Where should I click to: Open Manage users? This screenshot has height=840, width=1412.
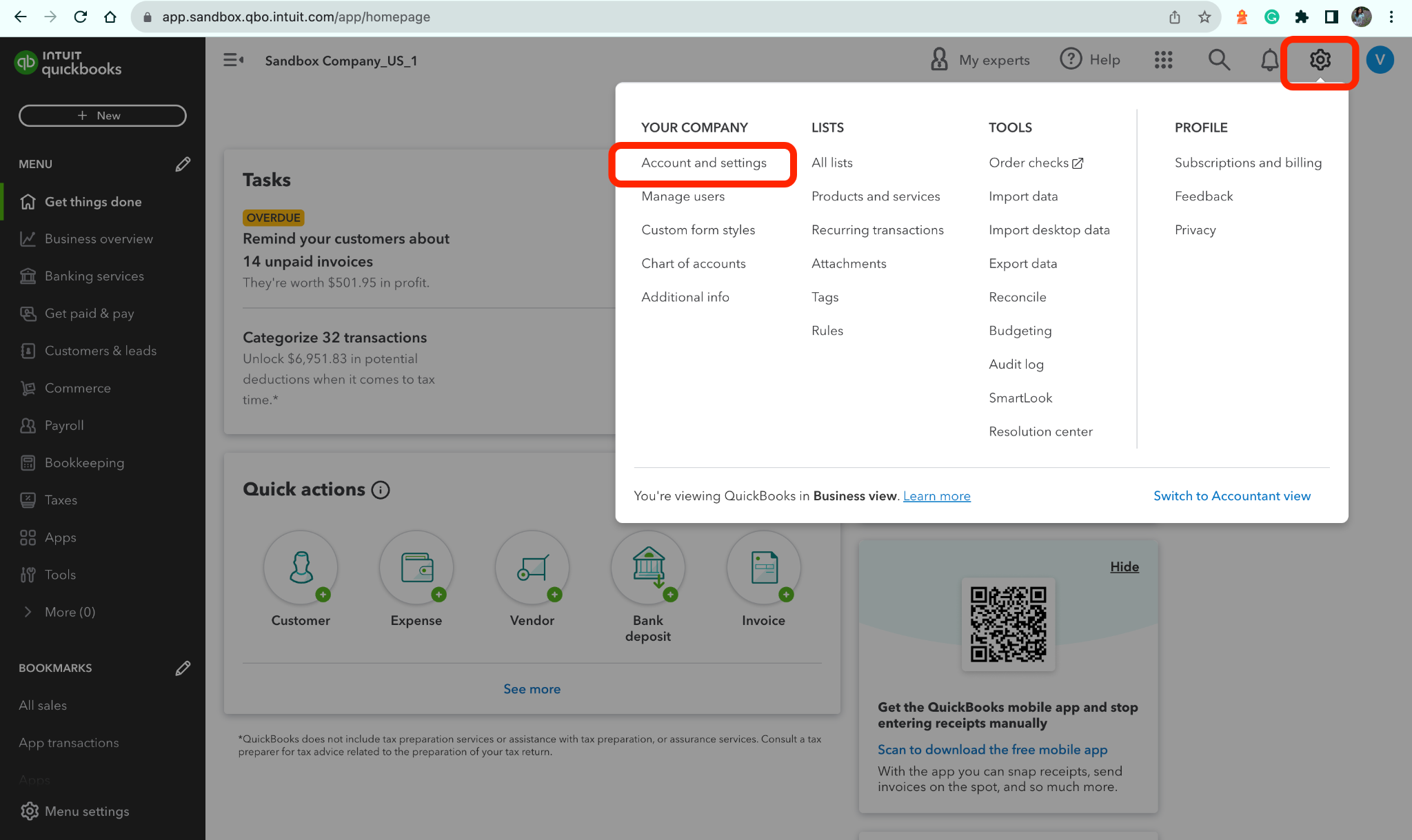[683, 196]
